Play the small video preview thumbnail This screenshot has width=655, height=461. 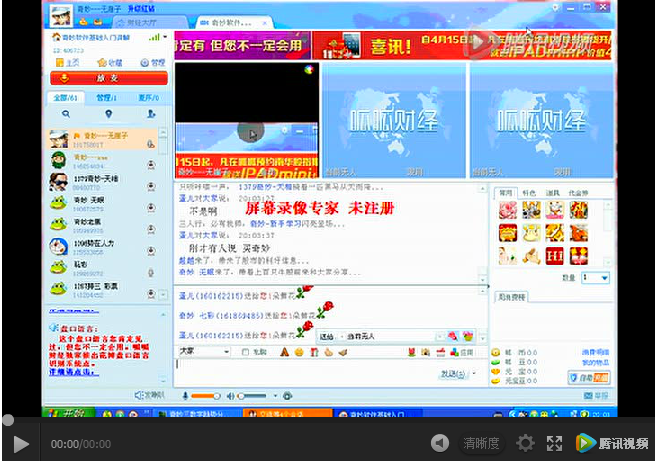[x=250, y=133]
